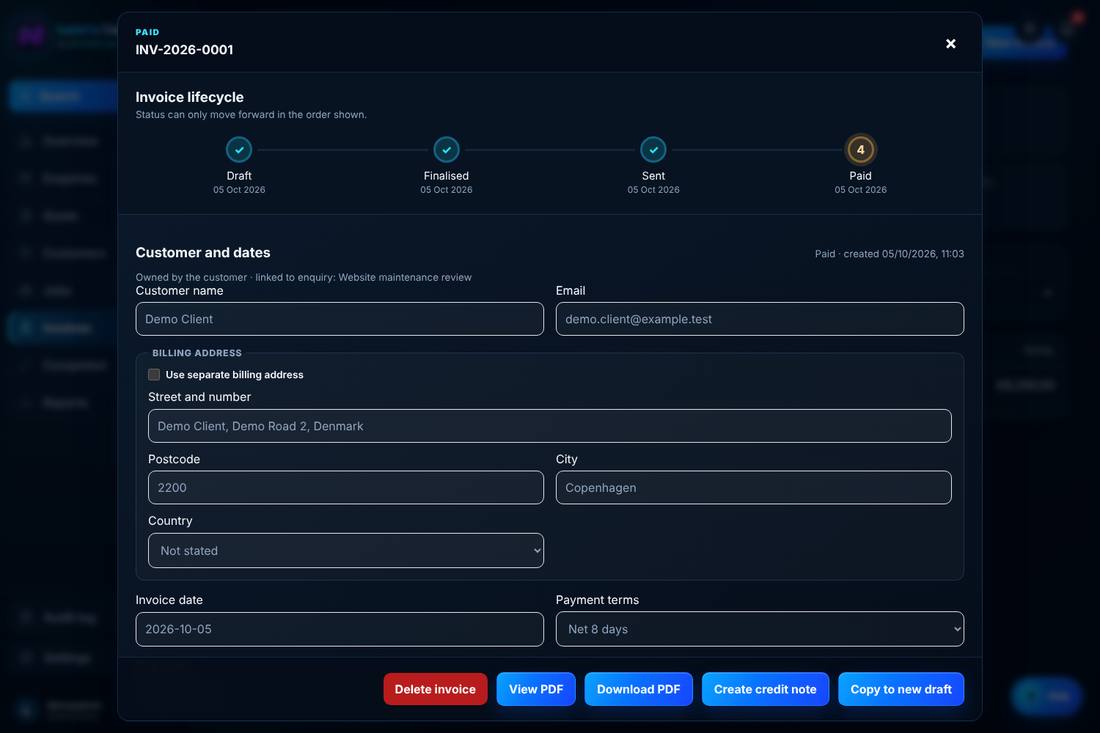The height and width of the screenshot is (733, 1100).
Task: Close the invoice dialog with the X icon
Action: tap(951, 43)
